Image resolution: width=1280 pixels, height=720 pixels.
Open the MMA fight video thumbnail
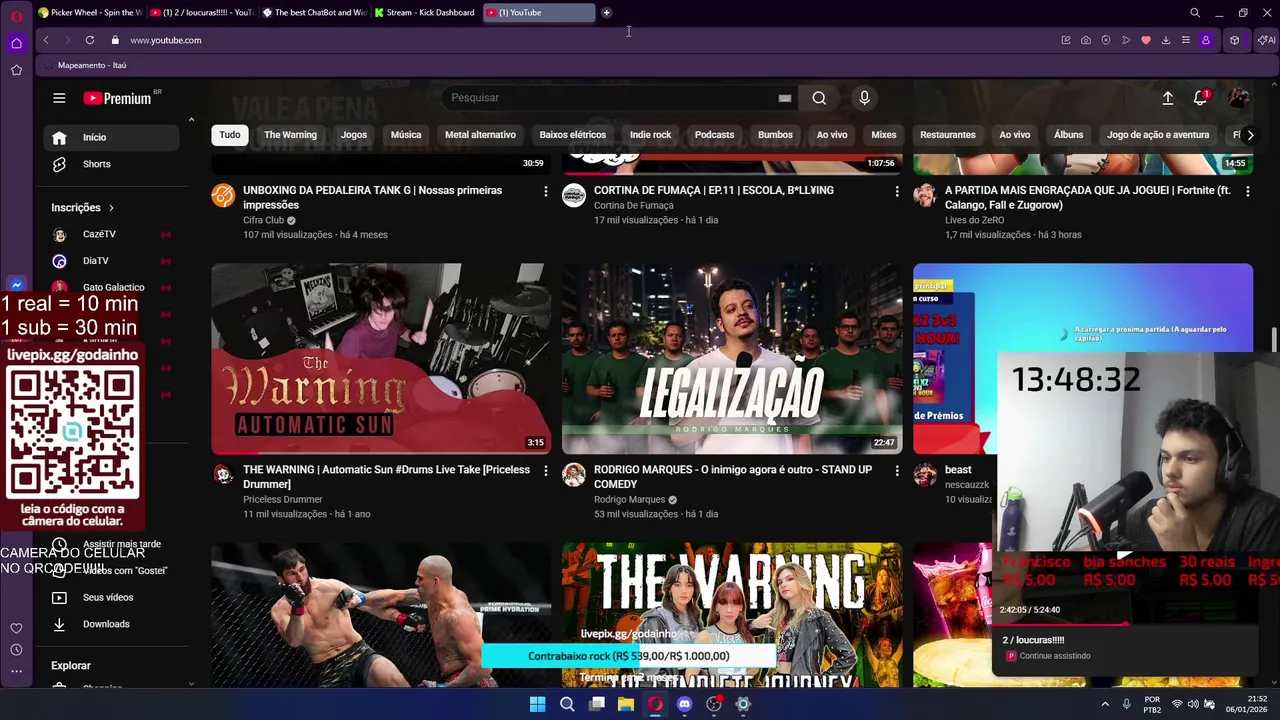pyautogui.click(x=380, y=615)
